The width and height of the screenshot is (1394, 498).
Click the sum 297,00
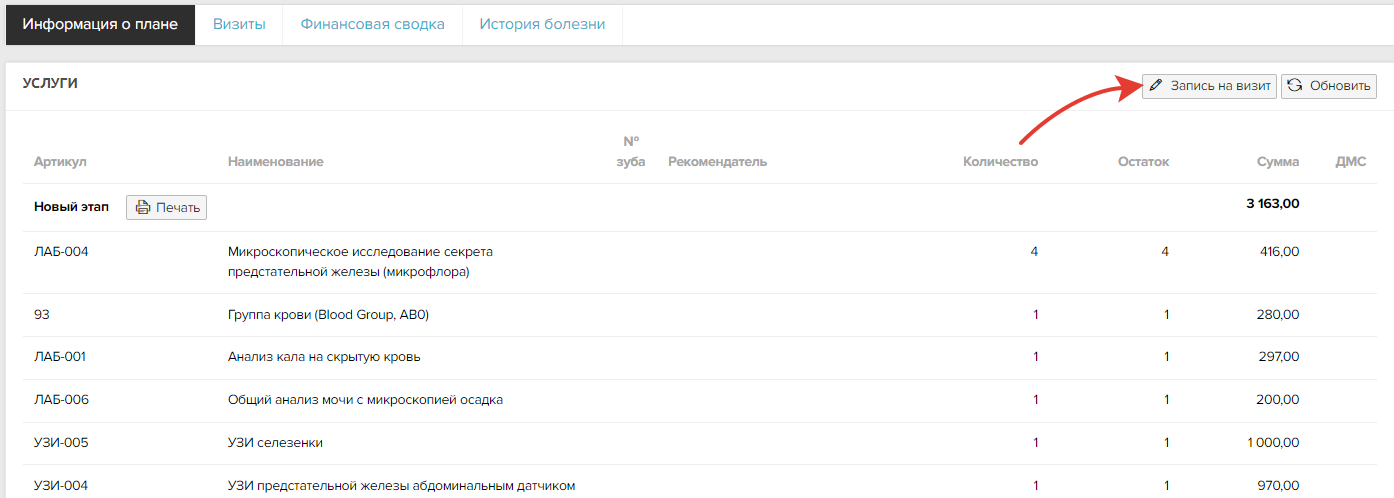pyautogui.click(x=1279, y=357)
